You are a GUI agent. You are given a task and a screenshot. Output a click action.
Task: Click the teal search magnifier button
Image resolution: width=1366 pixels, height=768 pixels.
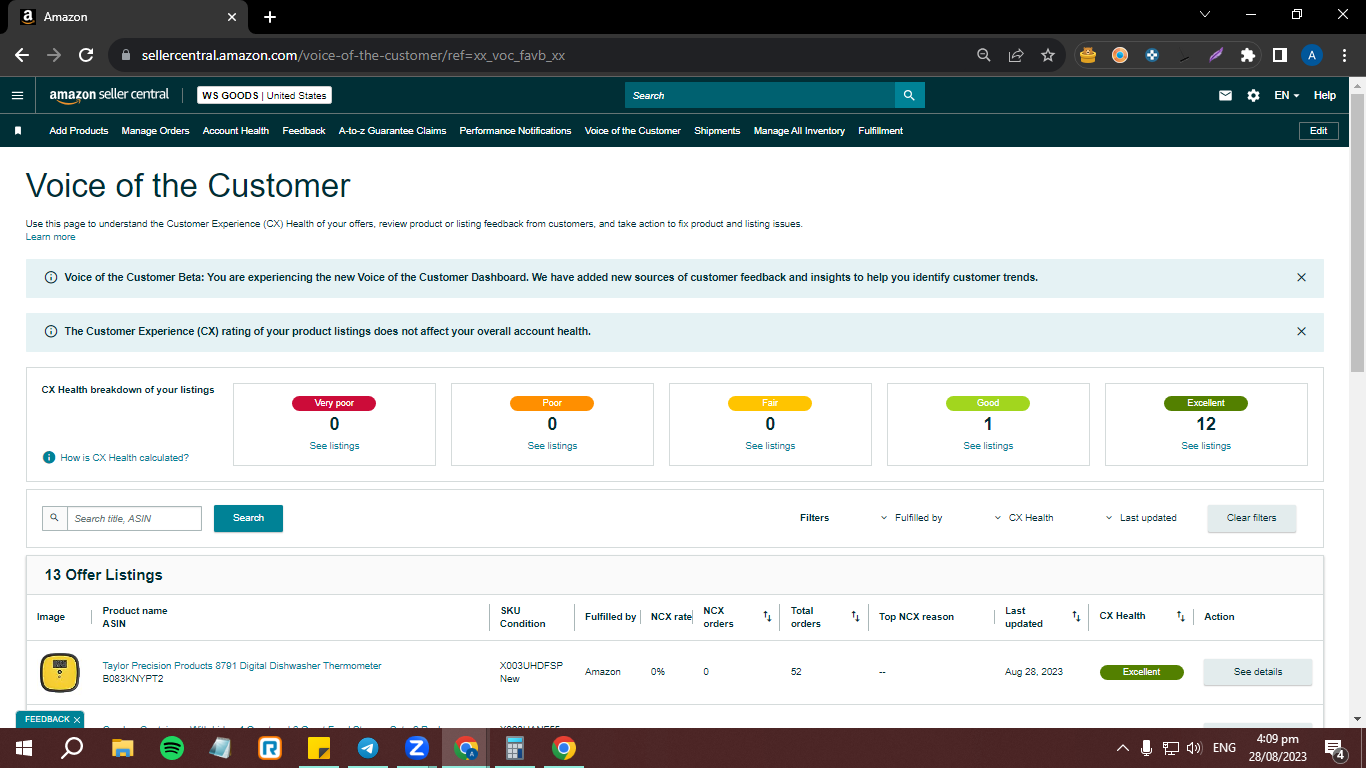coord(909,95)
